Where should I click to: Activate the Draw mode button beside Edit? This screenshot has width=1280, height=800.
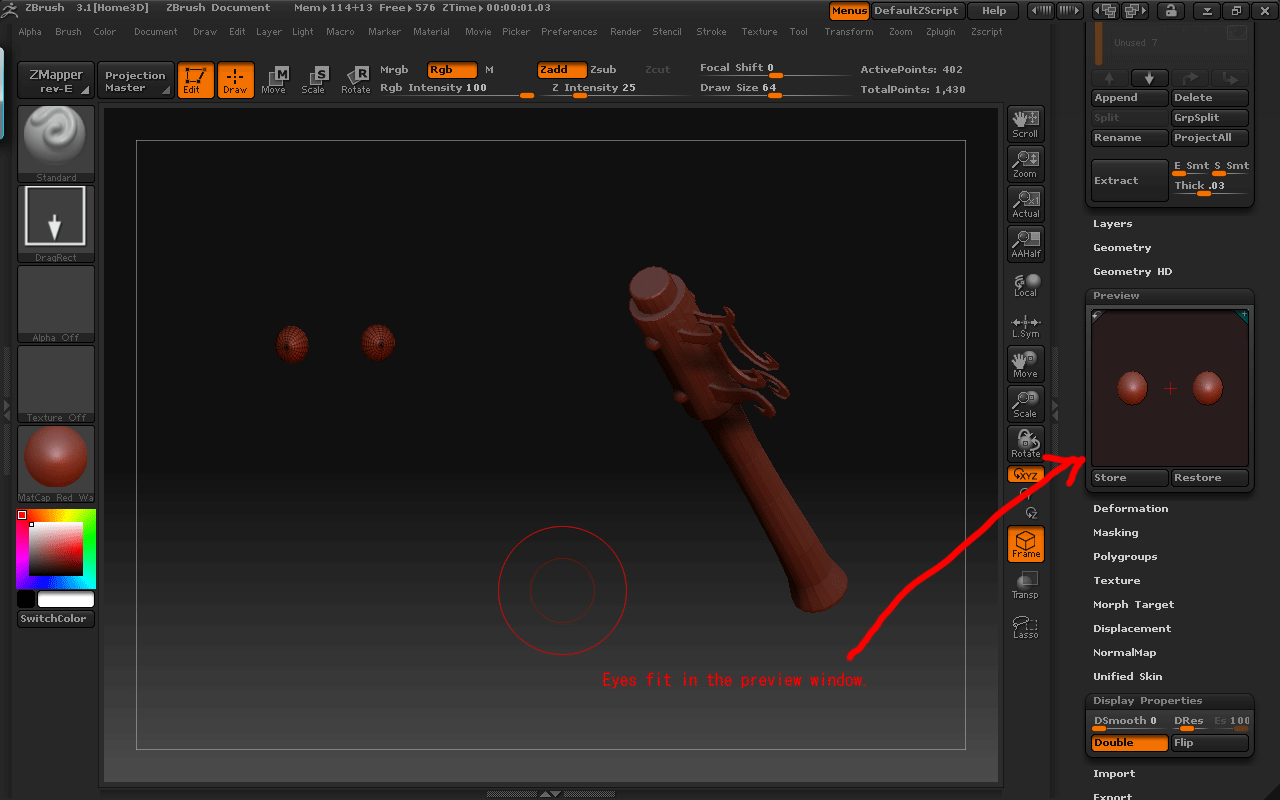(235, 80)
